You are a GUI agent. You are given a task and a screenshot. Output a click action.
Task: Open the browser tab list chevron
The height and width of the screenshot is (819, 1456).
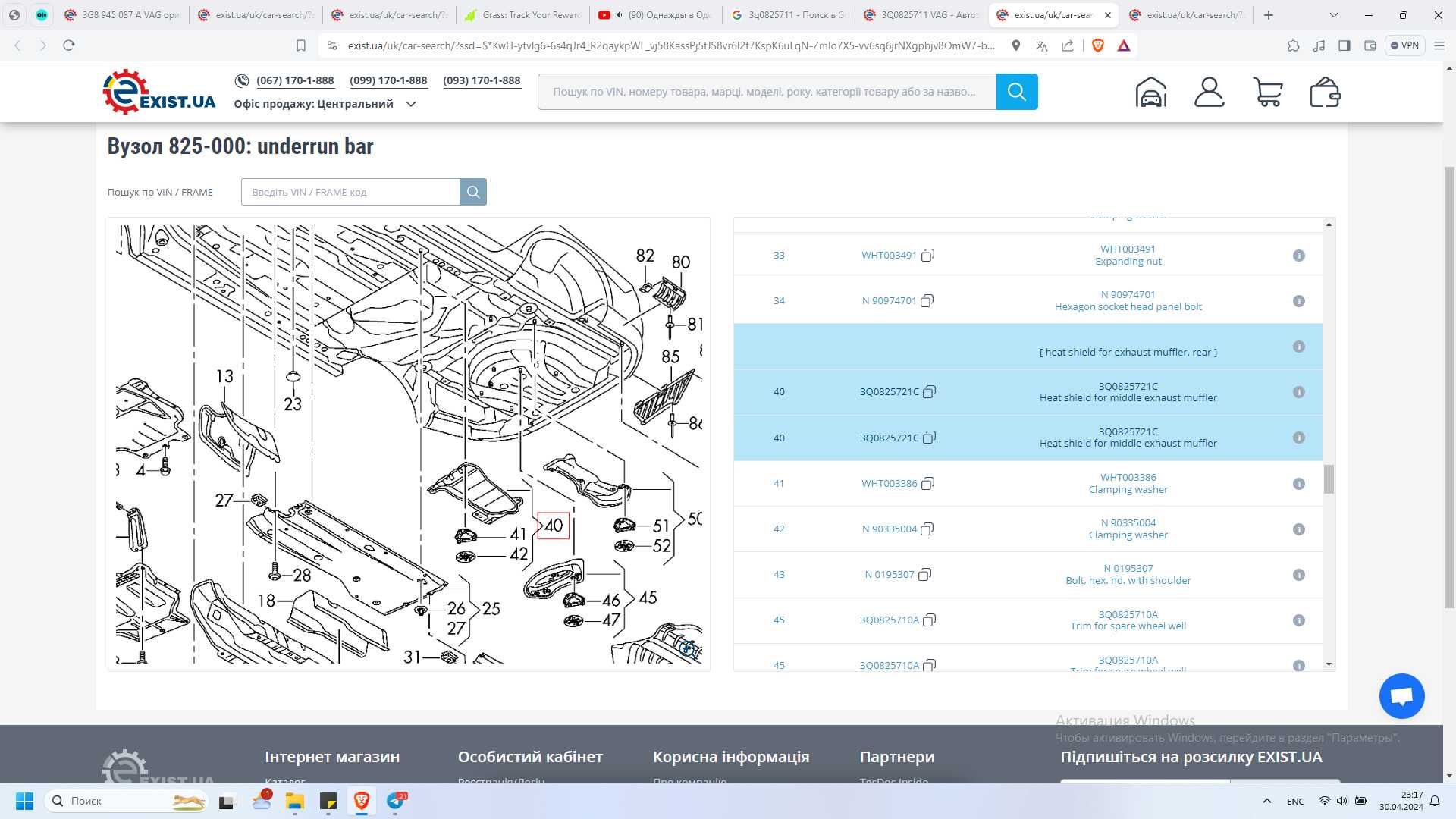pyautogui.click(x=1333, y=15)
